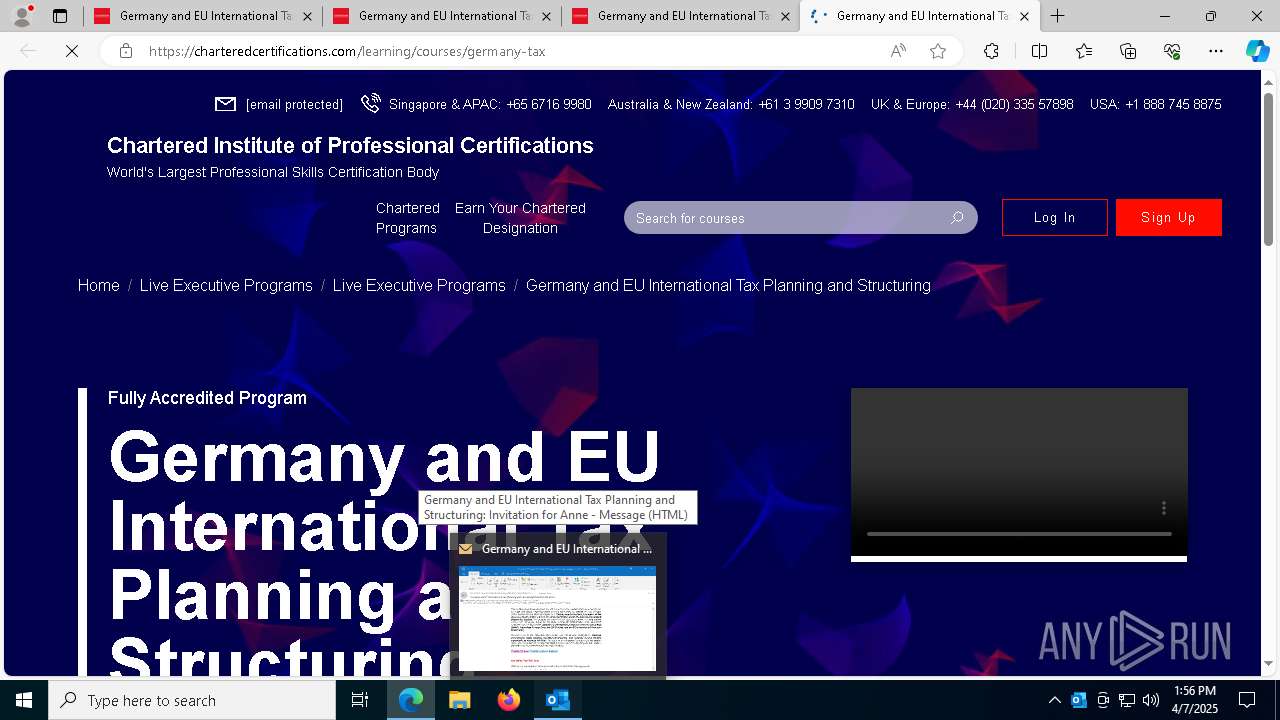1280x720 pixels.
Task: Click the Edge taskbar icon
Action: (411, 700)
